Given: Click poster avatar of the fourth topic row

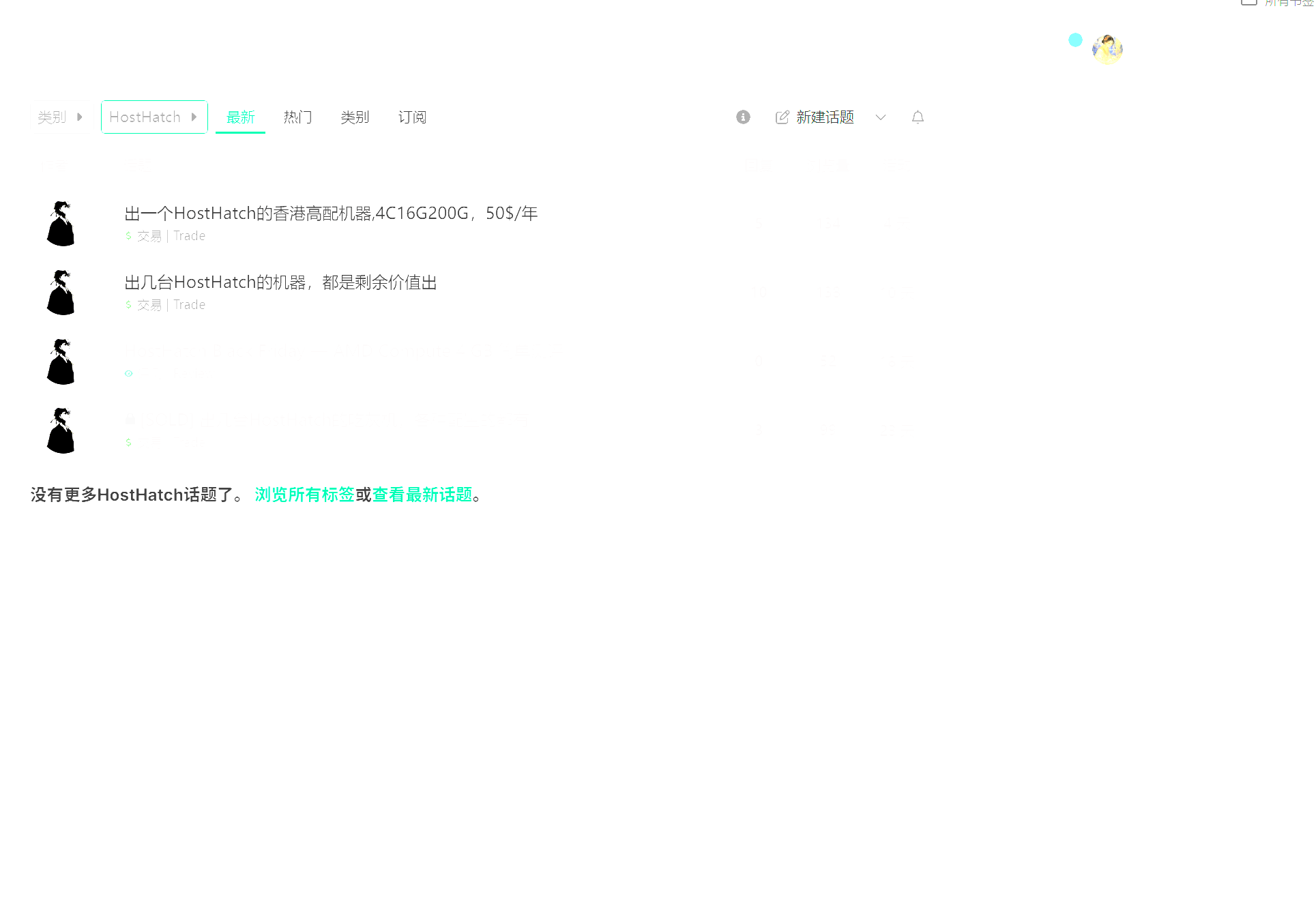Looking at the screenshot, I should click(61, 430).
